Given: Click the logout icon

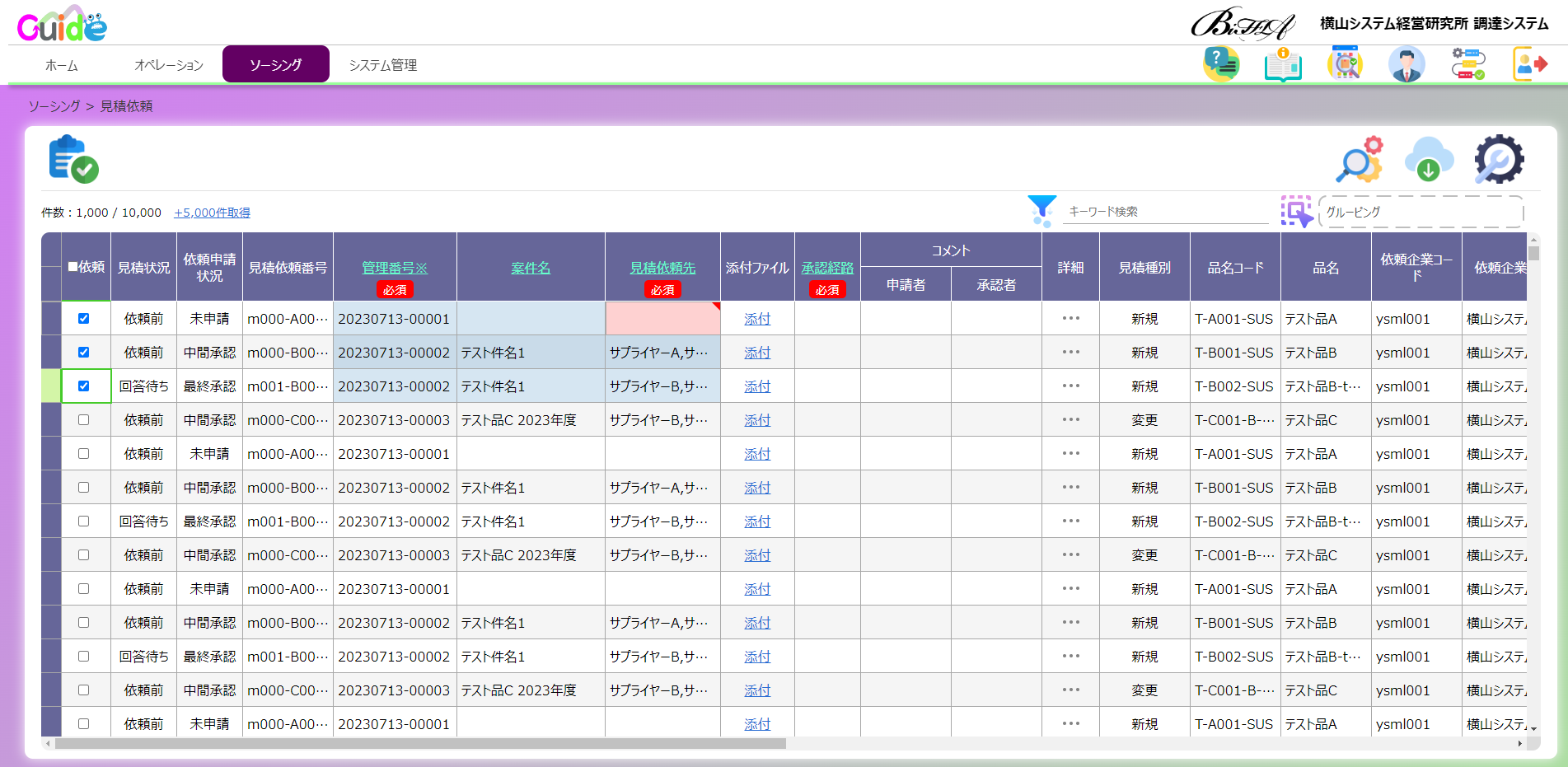Looking at the screenshot, I should point(1530,63).
